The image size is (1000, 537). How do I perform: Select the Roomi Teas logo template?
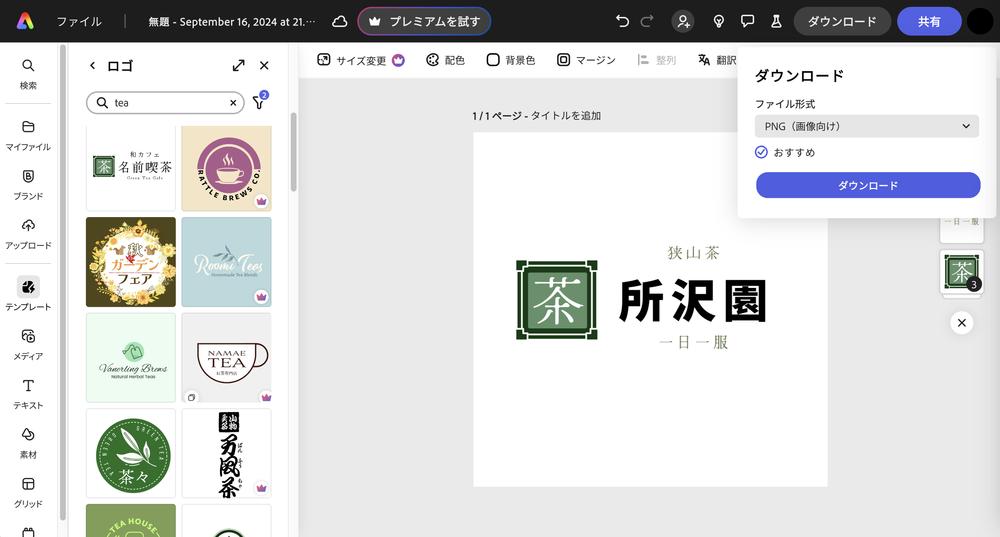(226, 262)
